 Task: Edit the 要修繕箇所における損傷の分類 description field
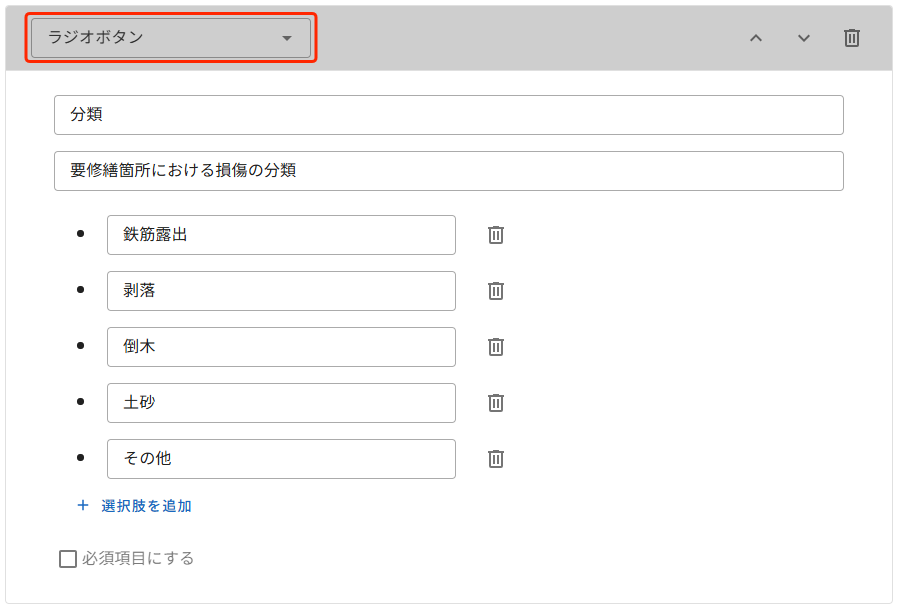coord(449,171)
